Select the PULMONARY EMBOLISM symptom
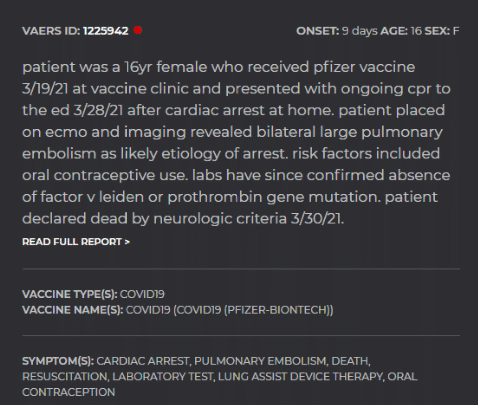This screenshot has height=405, width=478. pyautogui.click(x=260, y=361)
